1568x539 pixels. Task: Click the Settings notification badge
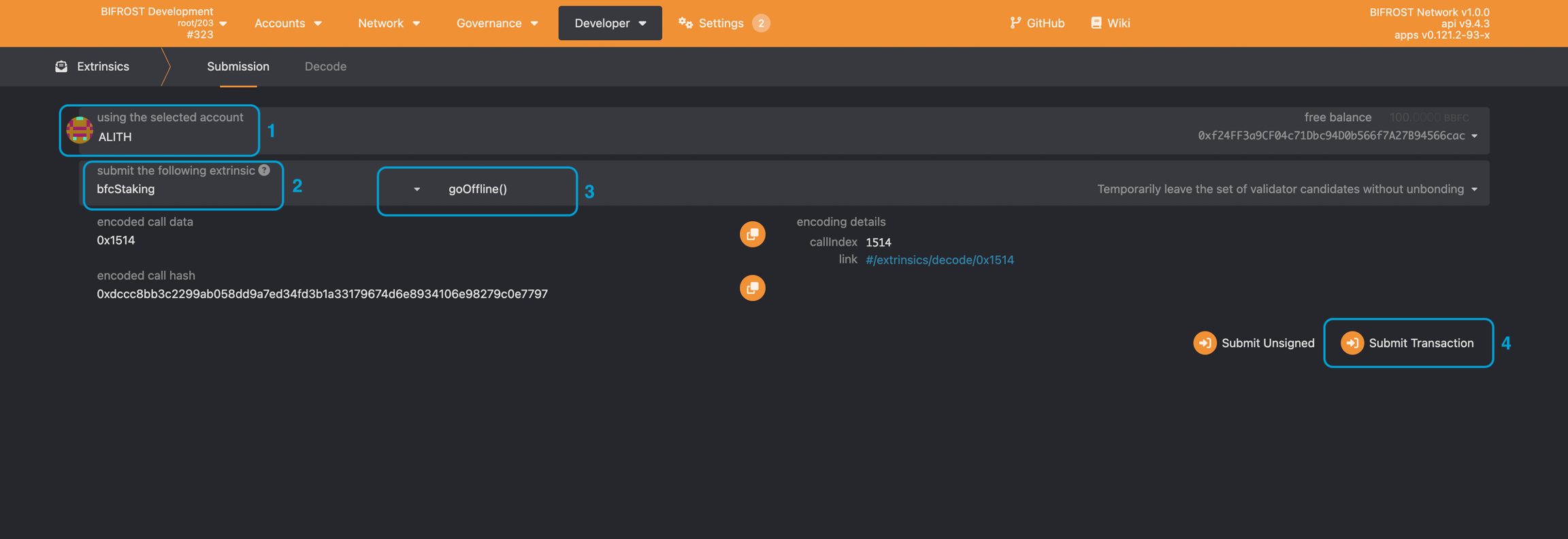tap(761, 23)
